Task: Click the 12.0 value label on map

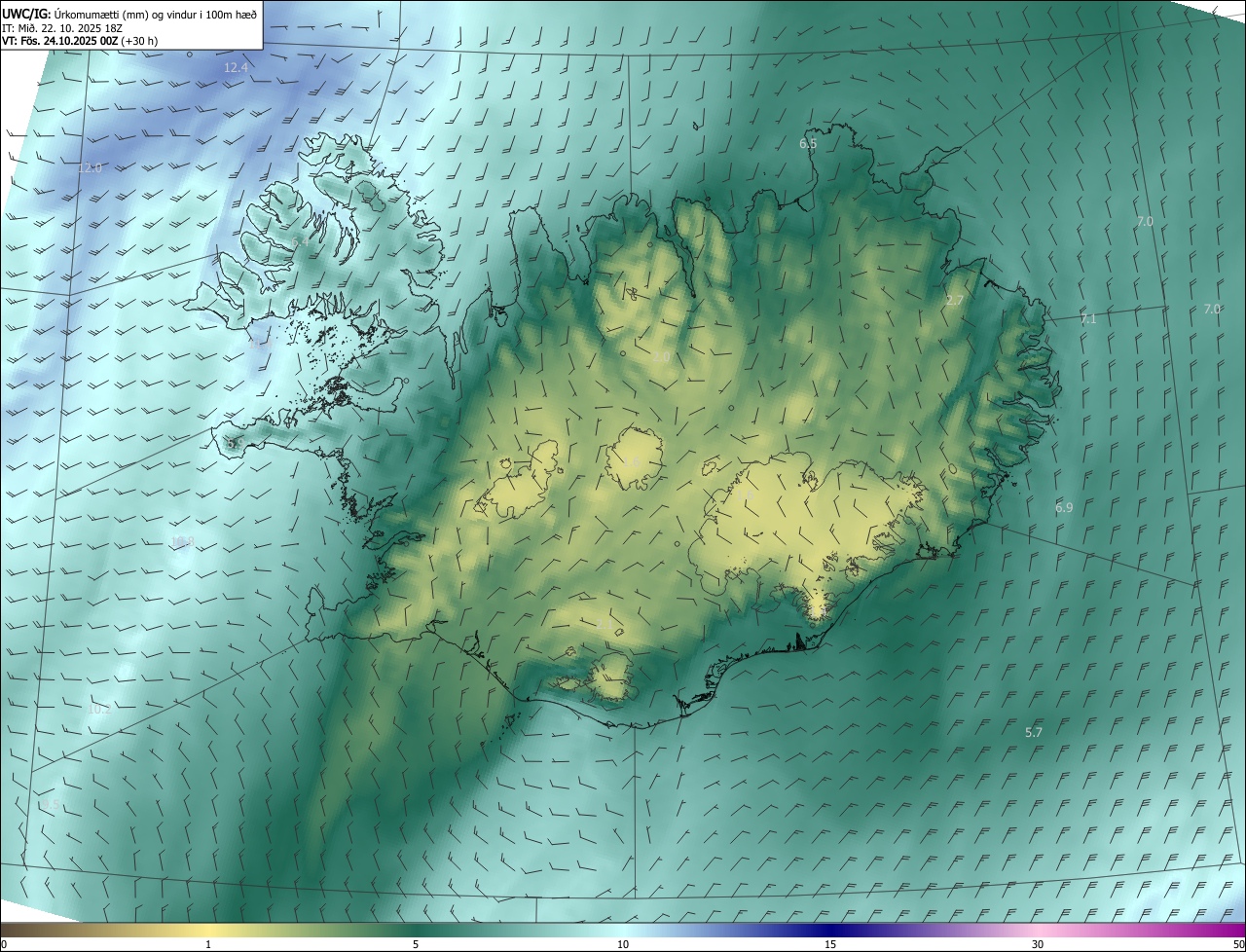Action: click(x=90, y=168)
